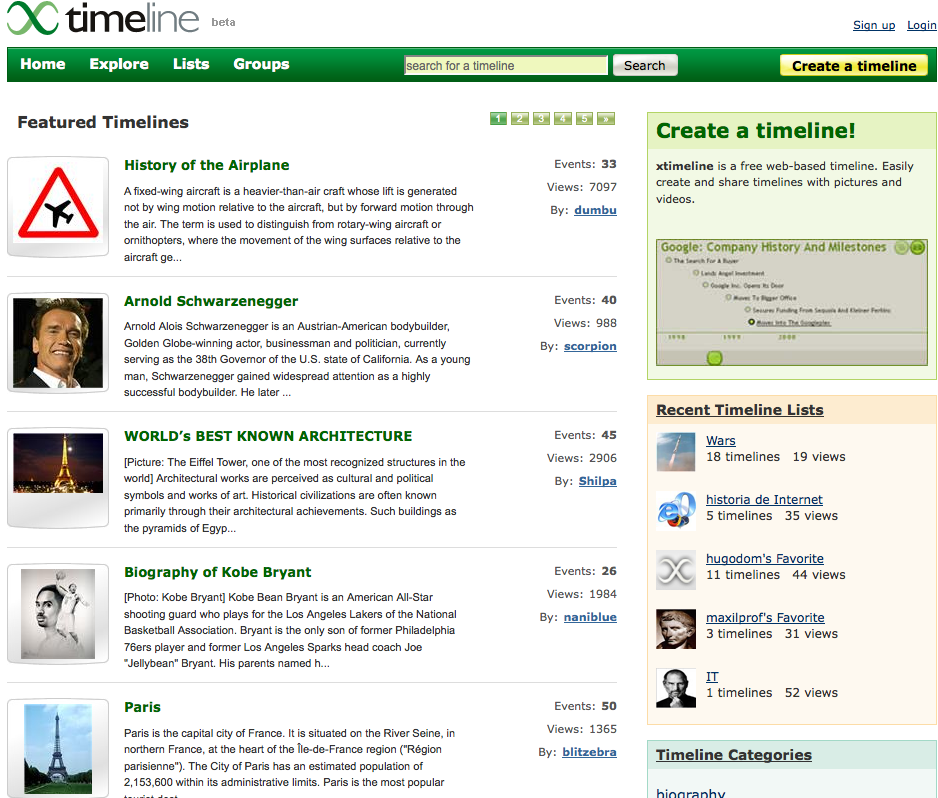Select the 'Moves Into The Googleplex' event marker
938x798 pixels.
coord(752,323)
